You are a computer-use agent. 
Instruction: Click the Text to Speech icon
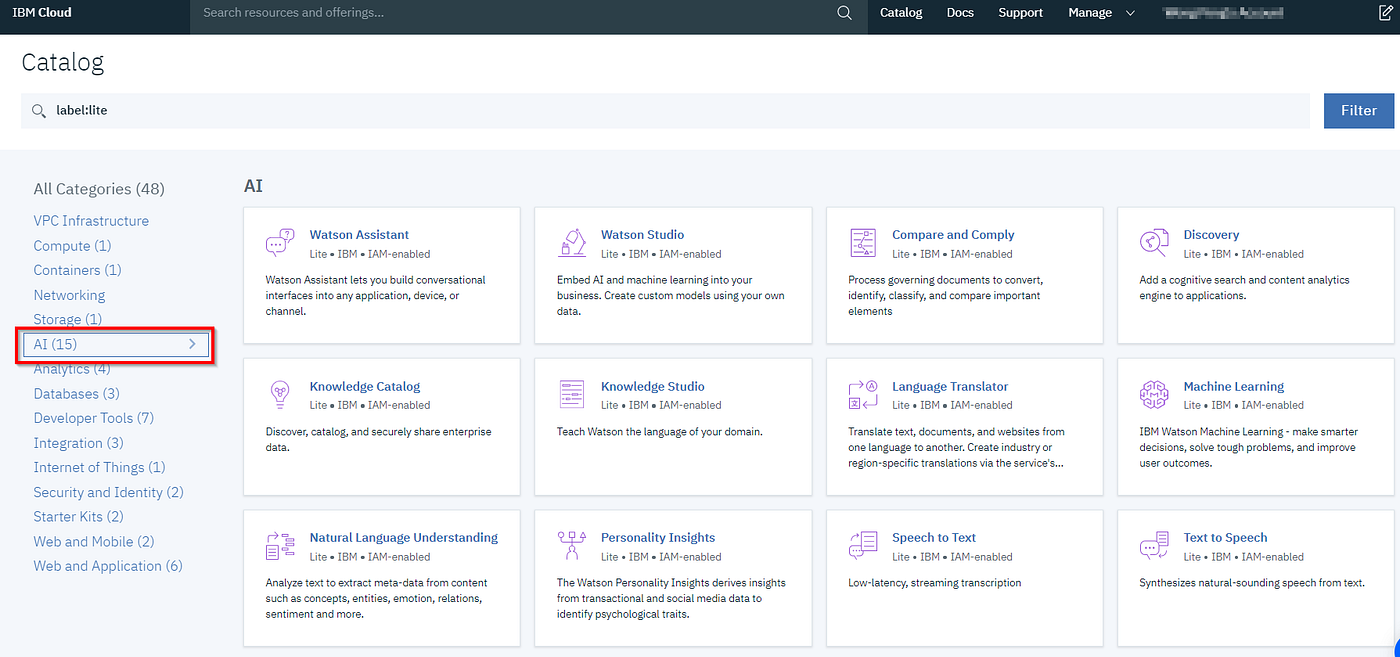tap(1154, 545)
